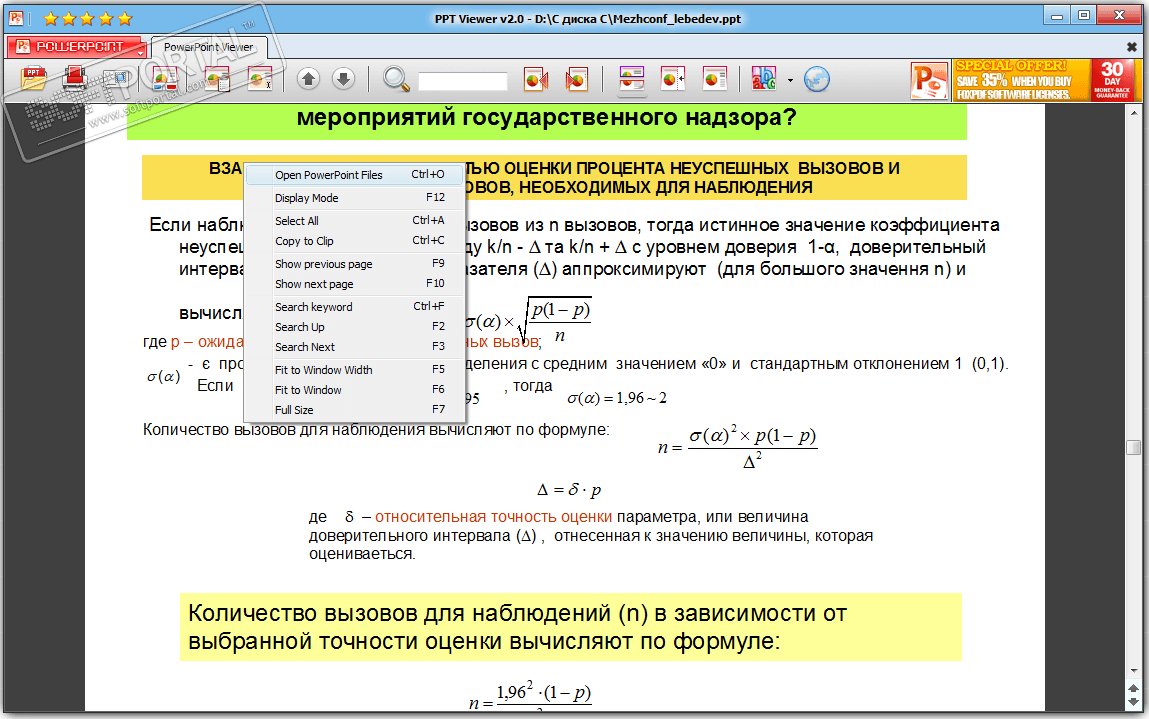This screenshot has height=719, width=1149.
Task: Click the search up slide icon
Action: pos(536,78)
